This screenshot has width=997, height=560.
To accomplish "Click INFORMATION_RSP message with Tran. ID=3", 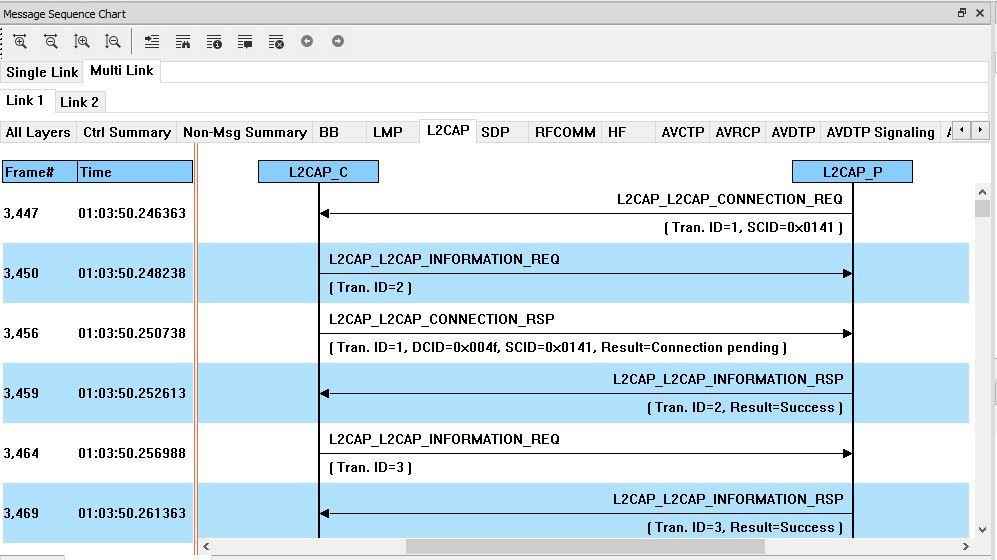I will point(728,500).
